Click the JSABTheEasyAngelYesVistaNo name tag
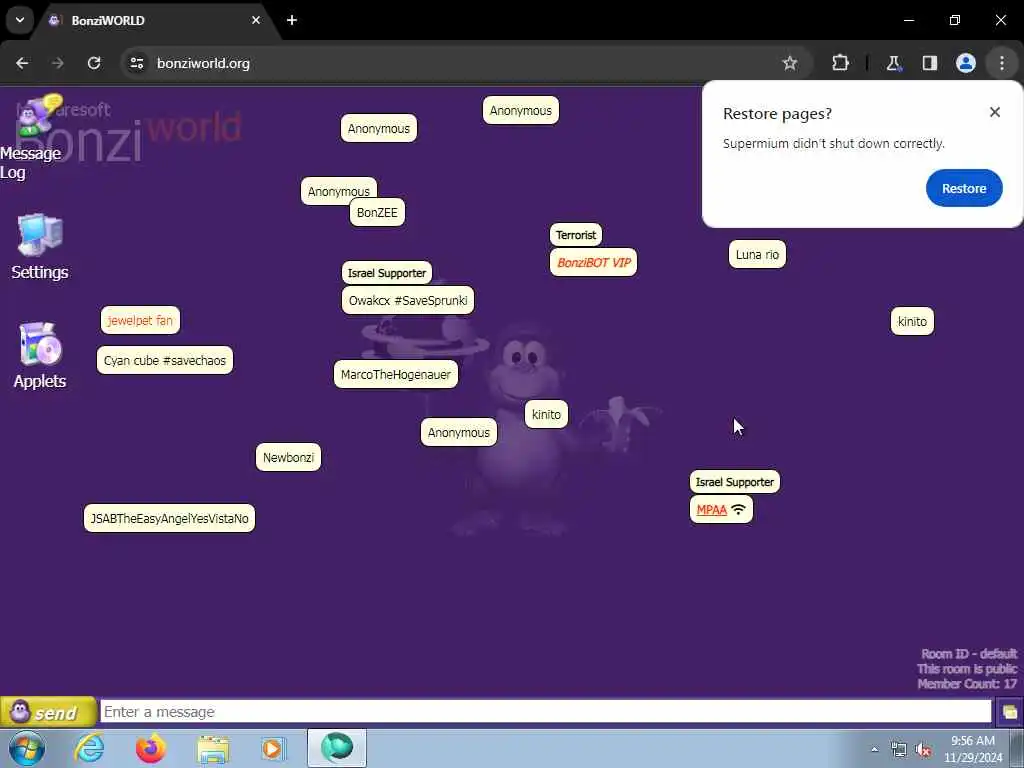Image resolution: width=1024 pixels, height=768 pixels. [169, 519]
